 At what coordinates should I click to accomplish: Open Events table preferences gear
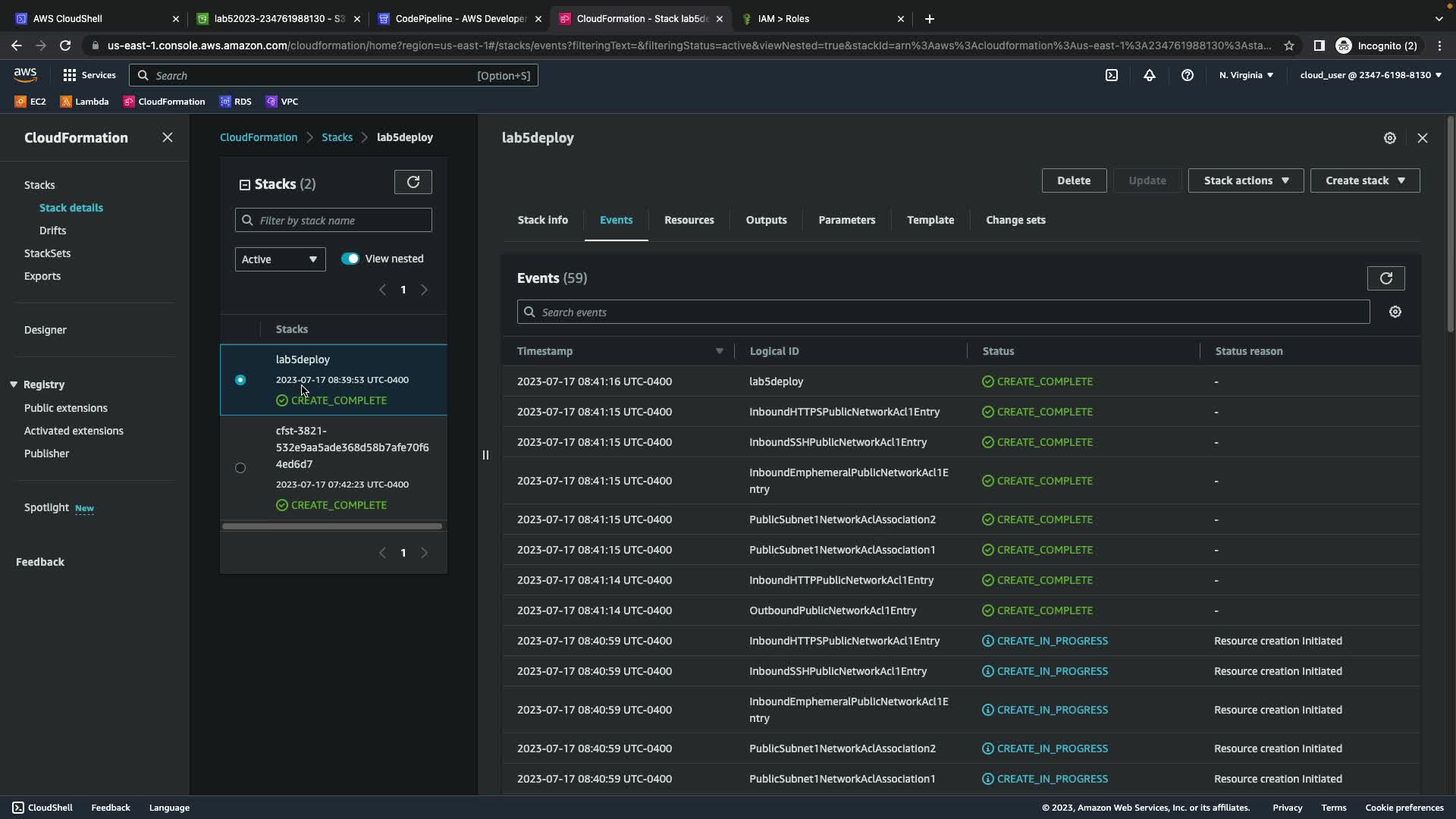click(x=1395, y=312)
